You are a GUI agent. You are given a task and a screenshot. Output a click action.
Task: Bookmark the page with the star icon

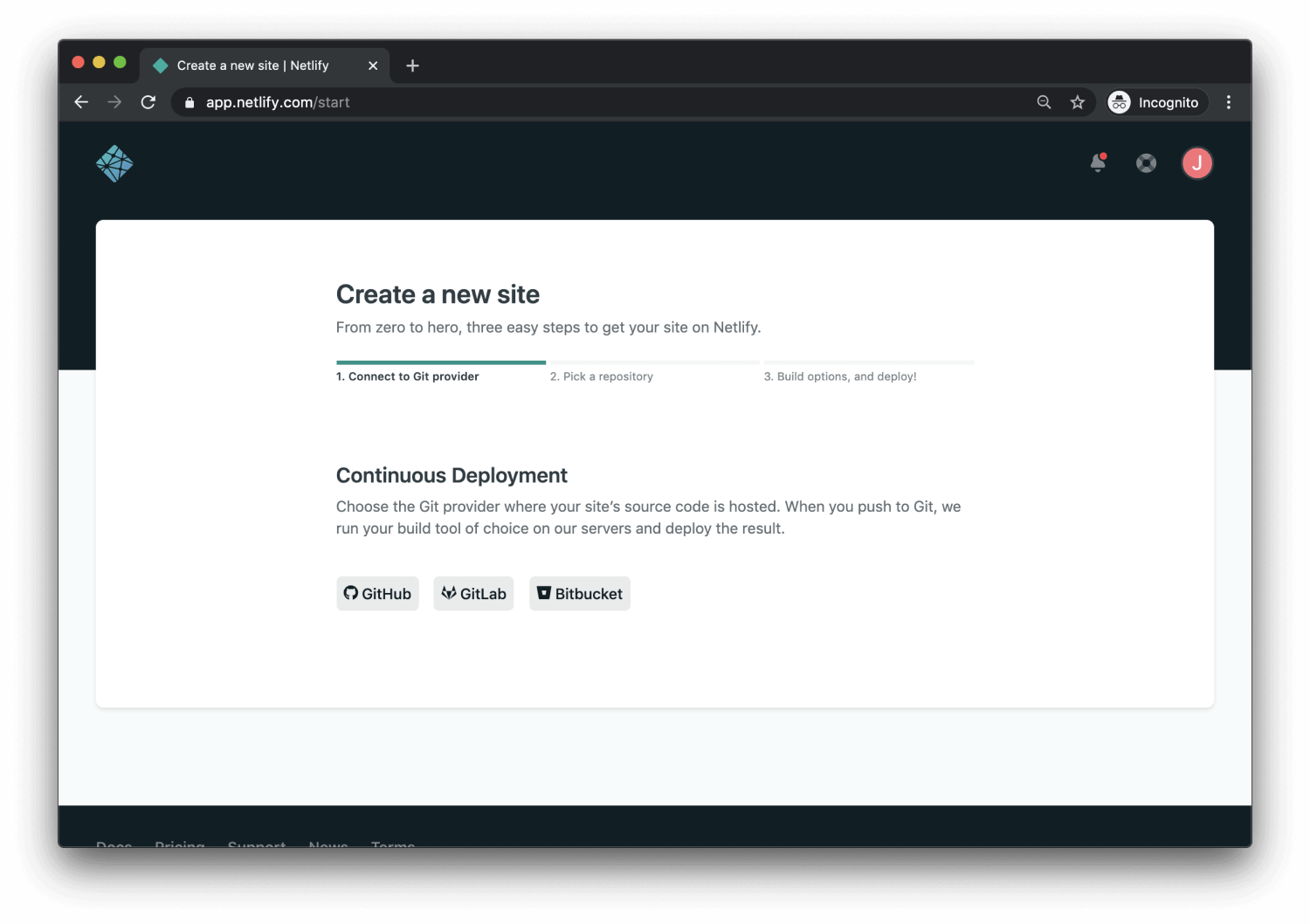click(1078, 102)
